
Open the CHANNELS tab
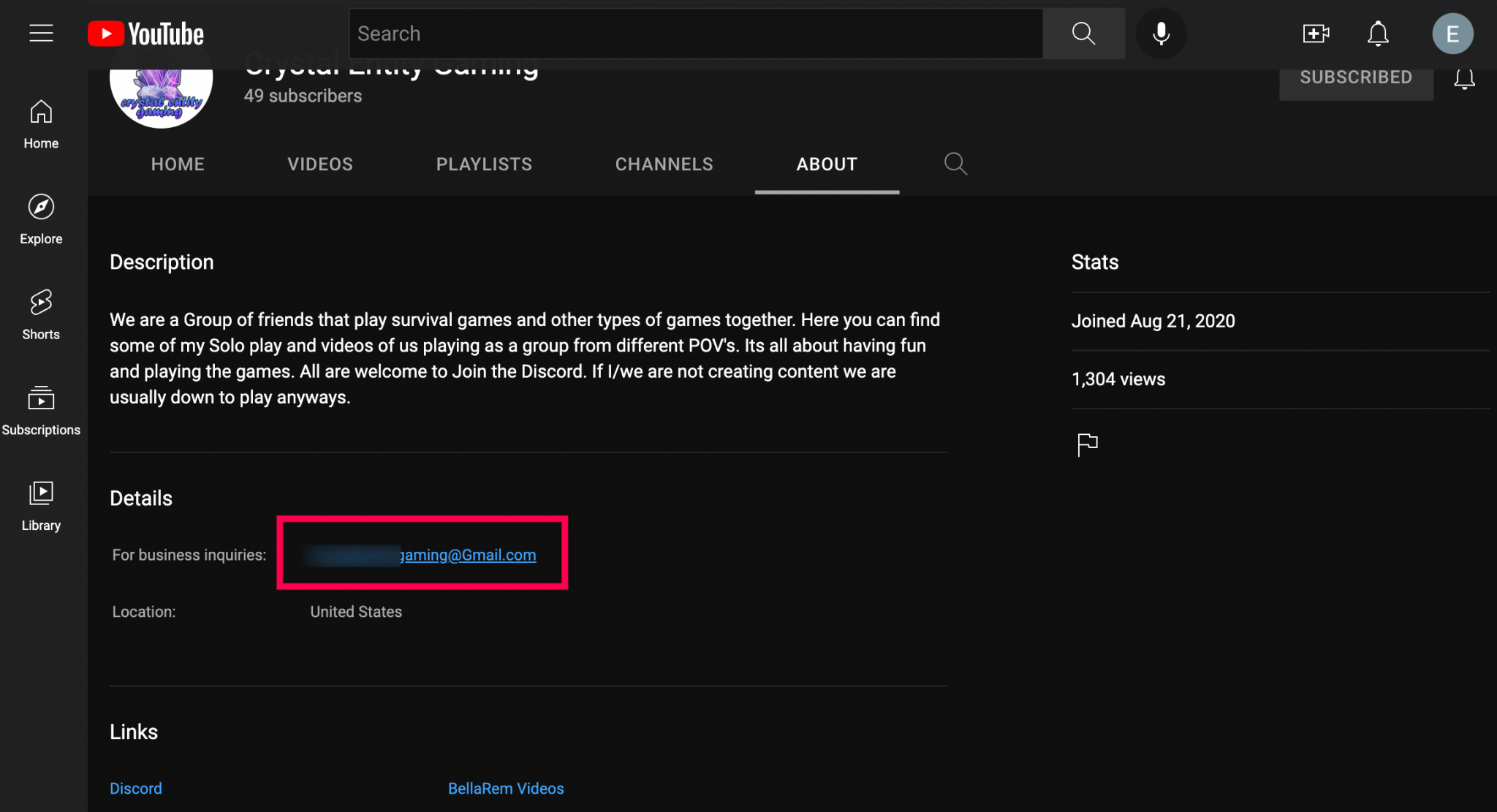click(664, 164)
